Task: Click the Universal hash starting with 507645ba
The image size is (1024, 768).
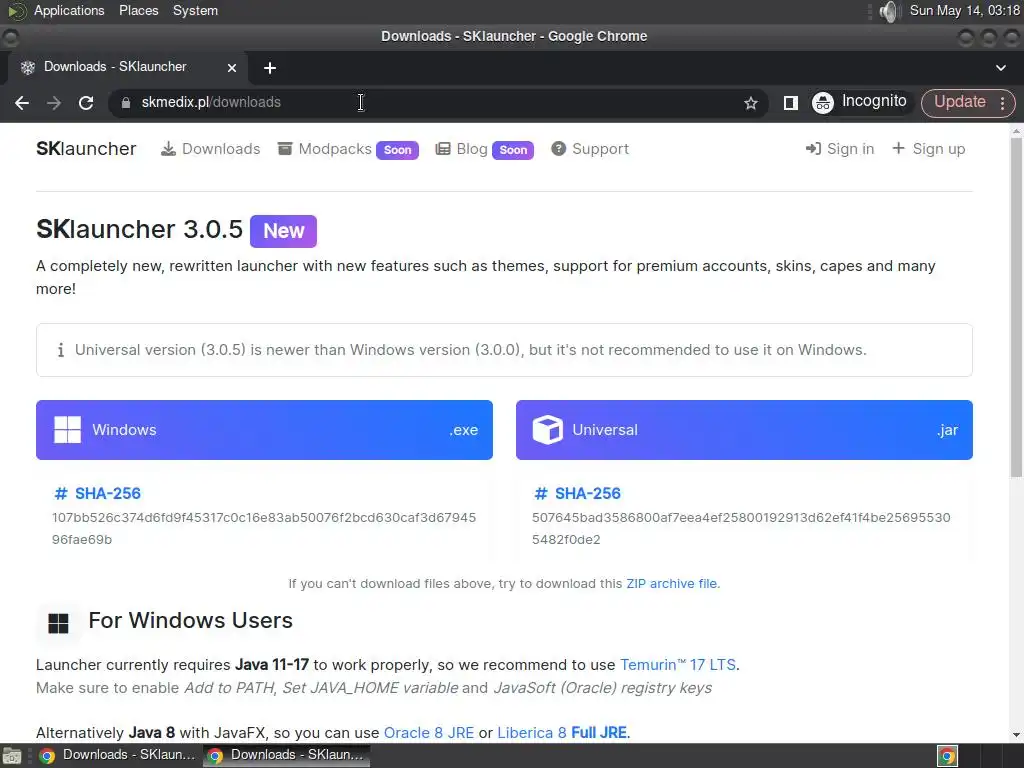Action: [741, 528]
